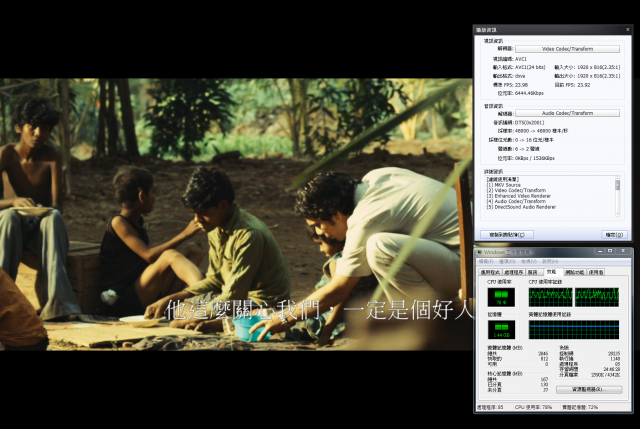Click the 6 -> 2 channels value
The height and width of the screenshot is (429, 640).
(x=527, y=149)
